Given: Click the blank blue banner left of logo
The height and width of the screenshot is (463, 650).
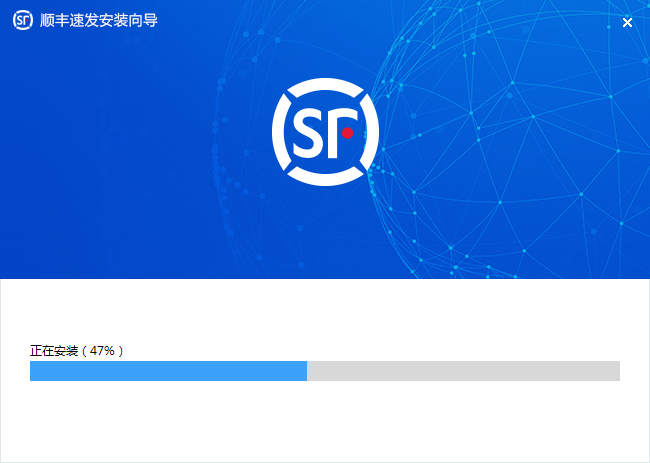Looking at the screenshot, I should (x=120, y=150).
